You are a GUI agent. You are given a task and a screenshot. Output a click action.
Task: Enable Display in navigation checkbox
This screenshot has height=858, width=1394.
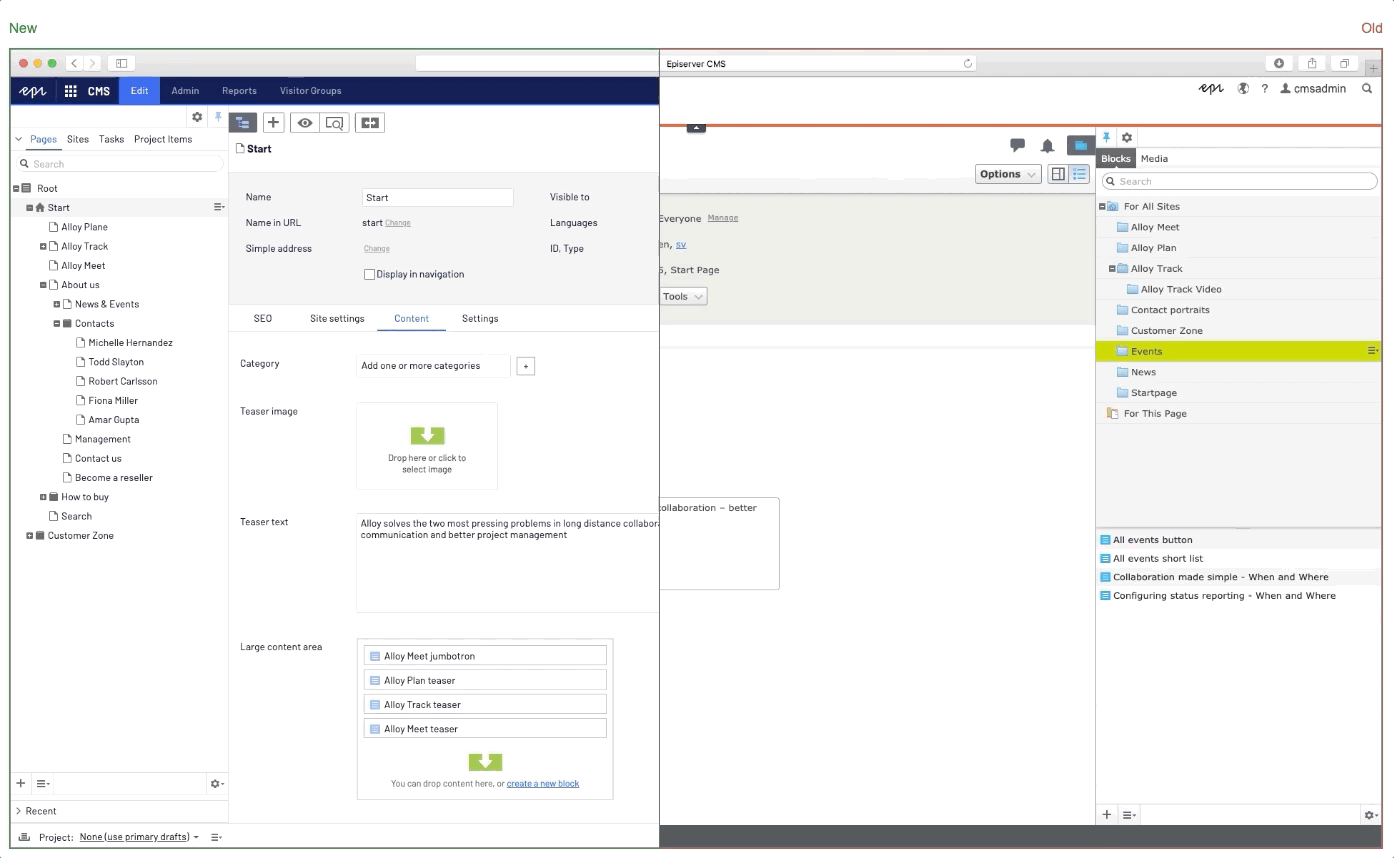[369, 274]
